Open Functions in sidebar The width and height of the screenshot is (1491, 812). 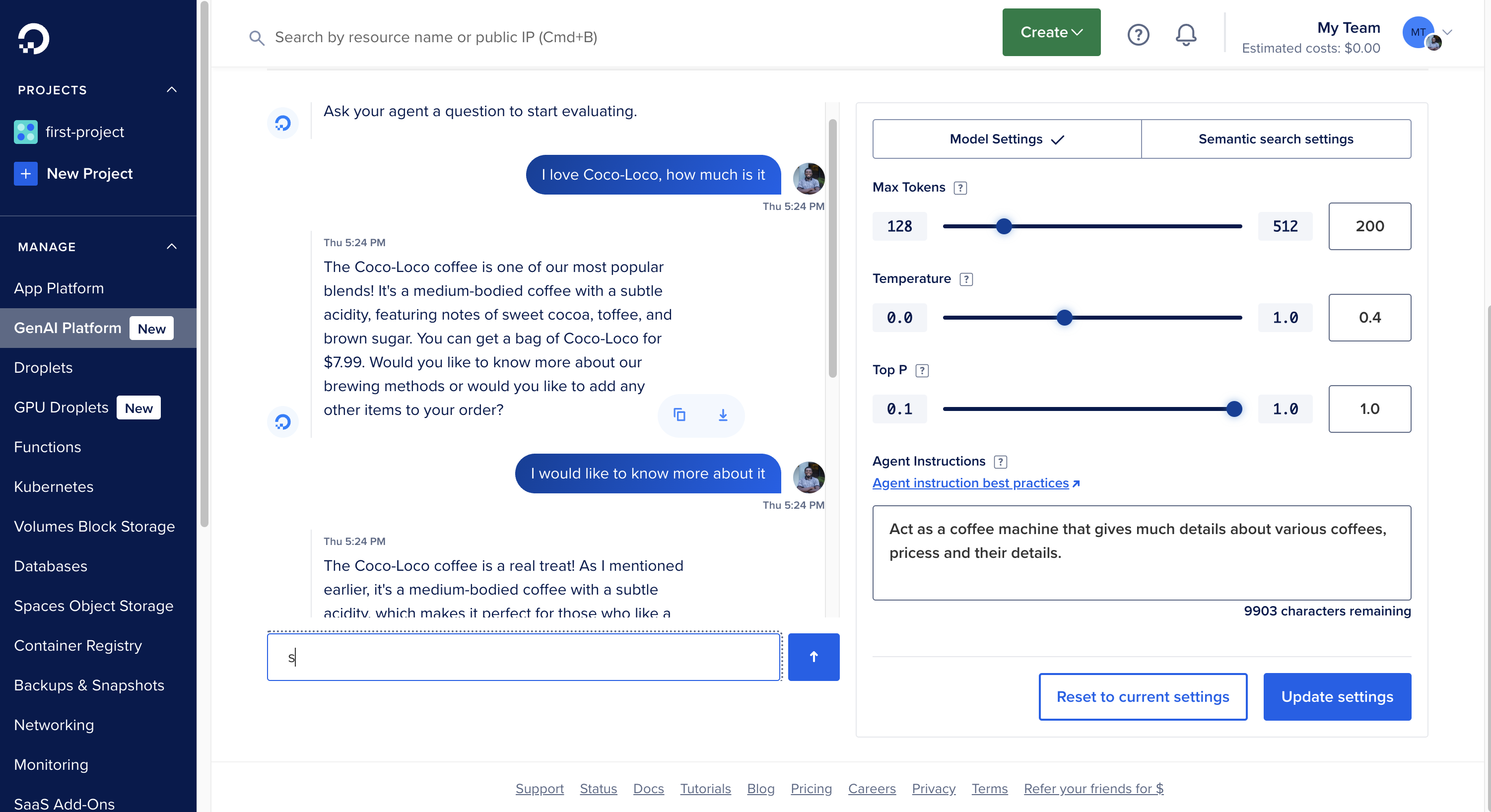click(48, 447)
